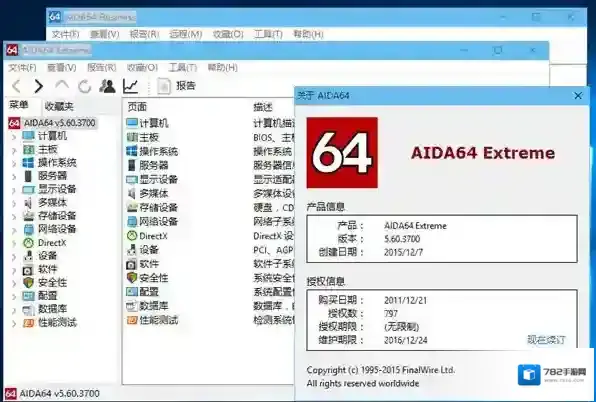Switch to the 菜单 tab
This screenshot has height=402, width=596.
19,105
